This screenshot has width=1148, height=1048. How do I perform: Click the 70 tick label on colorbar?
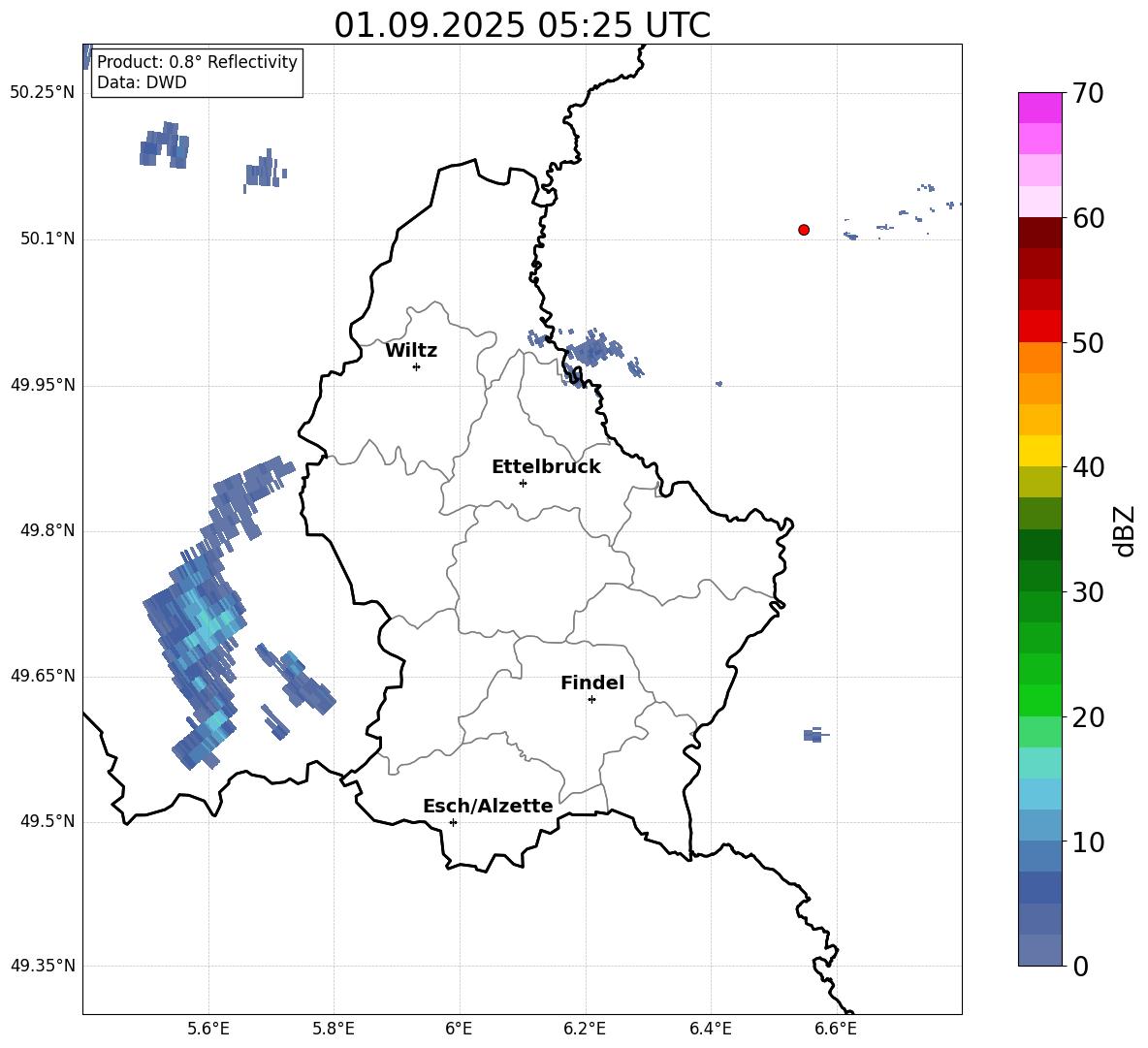click(1087, 93)
